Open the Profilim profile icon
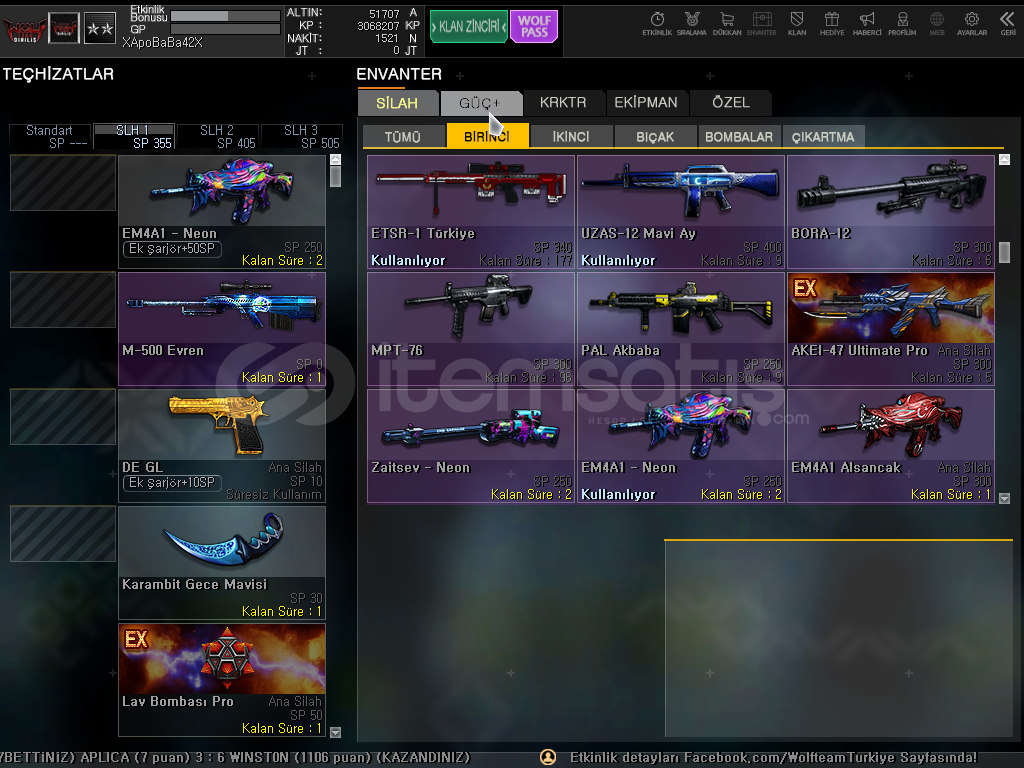1024x768 pixels. (x=902, y=24)
